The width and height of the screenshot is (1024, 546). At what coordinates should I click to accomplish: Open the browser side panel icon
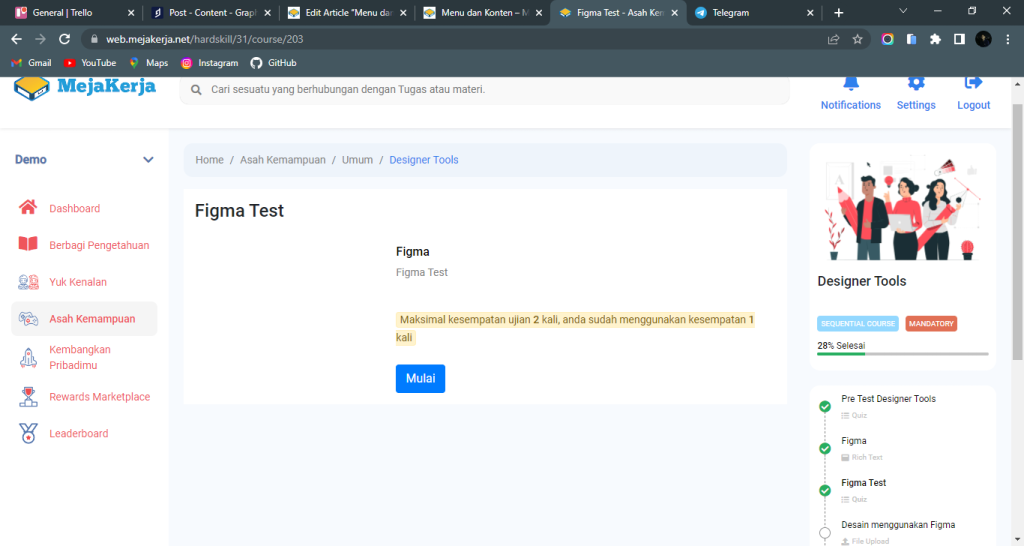pyautogui.click(x=959, y=39)
